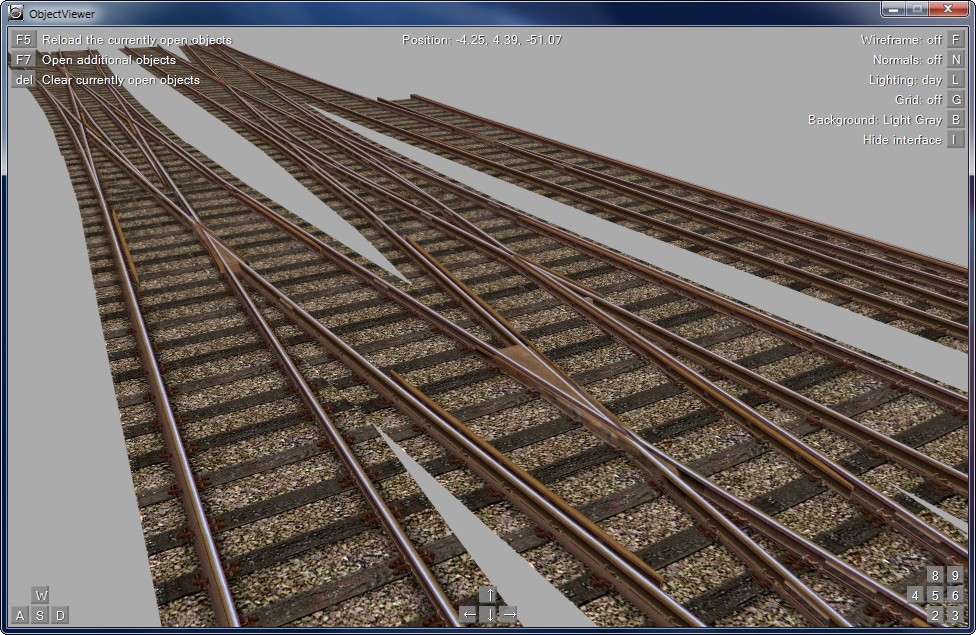Switch lighting mode with the L key
This screenshot has width=976, height=635.
pyautogui.click(x=956, y=80)
